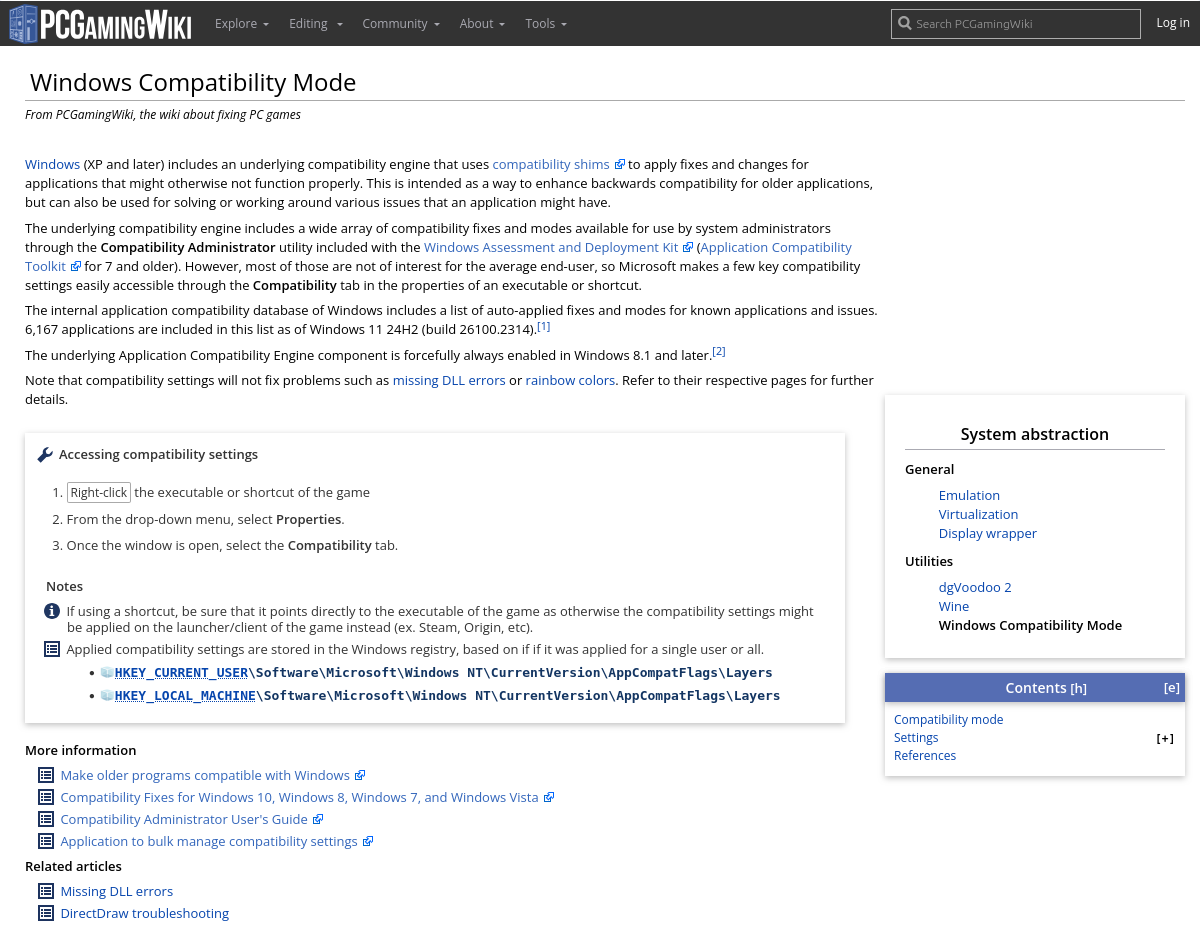Open the Windows link in intro paragraph
Viewport: 1200px width, 931px height.
[52, 164]
